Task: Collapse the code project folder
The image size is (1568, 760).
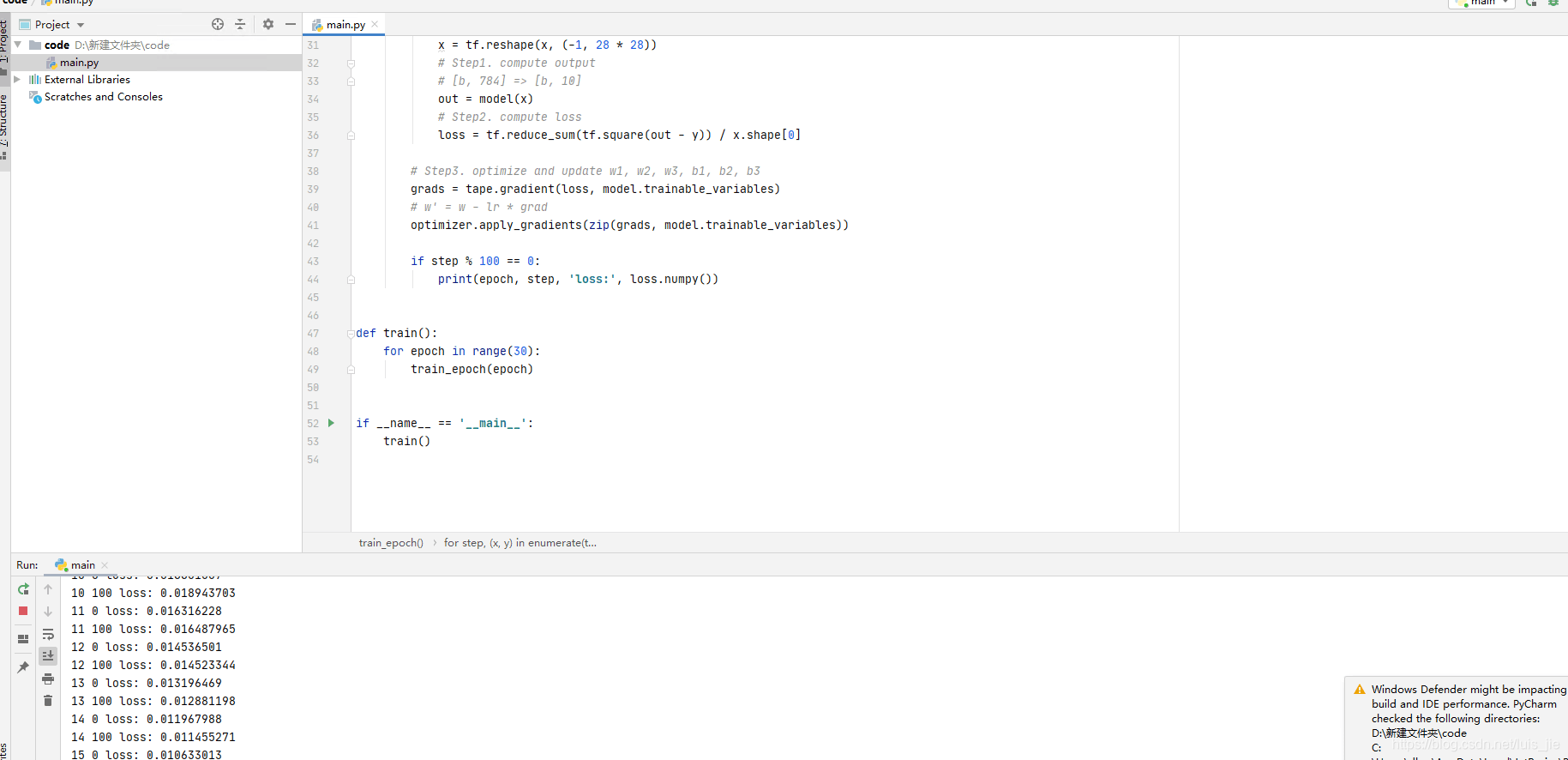Action: point(18,45)
